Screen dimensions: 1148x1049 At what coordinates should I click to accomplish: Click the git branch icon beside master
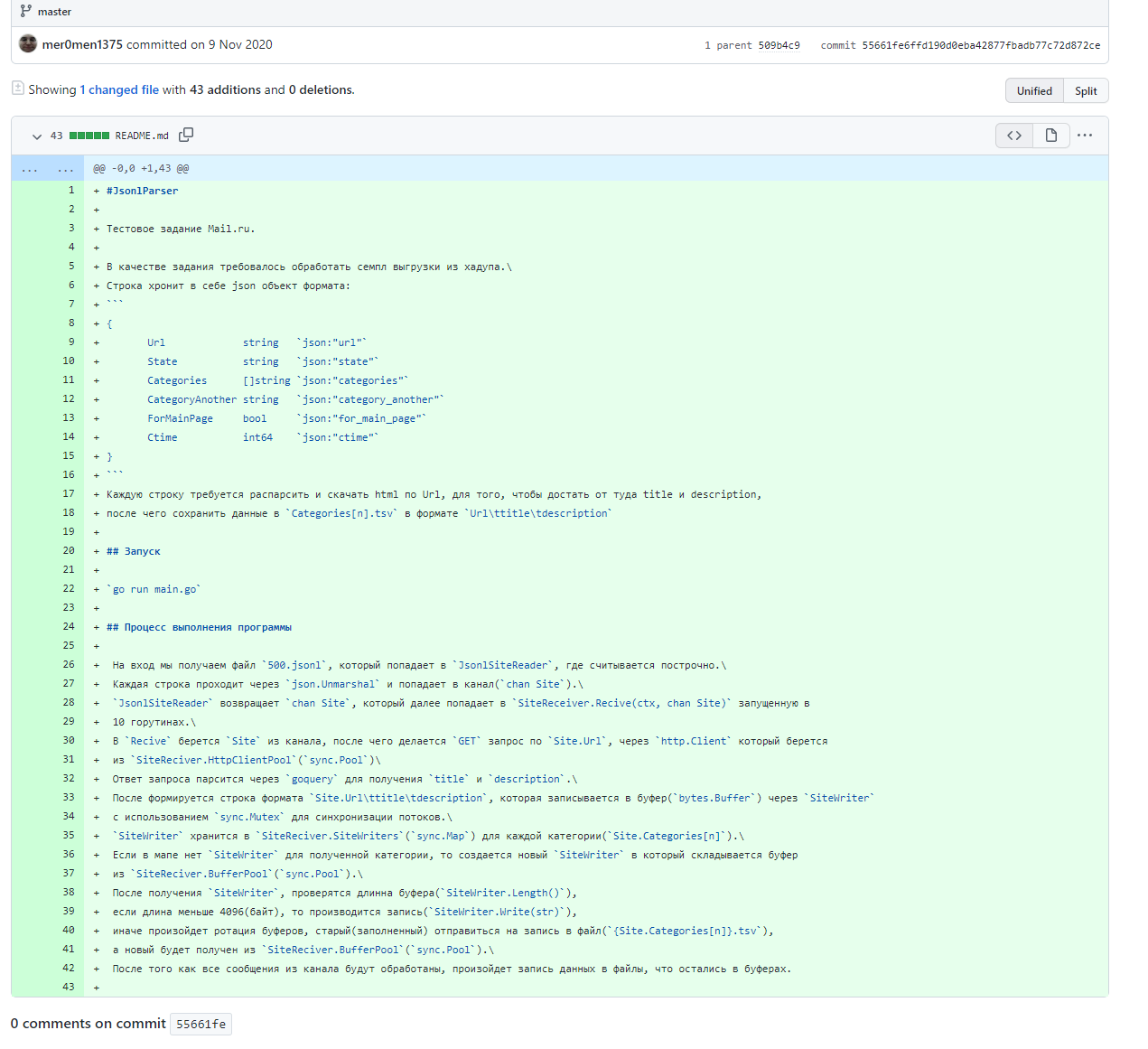click(26, 11)
